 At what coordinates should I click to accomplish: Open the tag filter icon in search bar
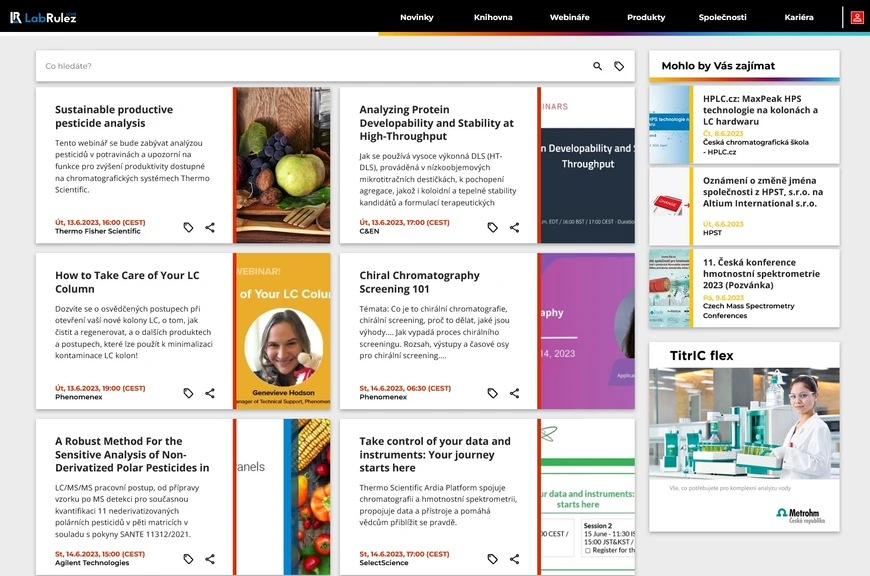point(619,66)
